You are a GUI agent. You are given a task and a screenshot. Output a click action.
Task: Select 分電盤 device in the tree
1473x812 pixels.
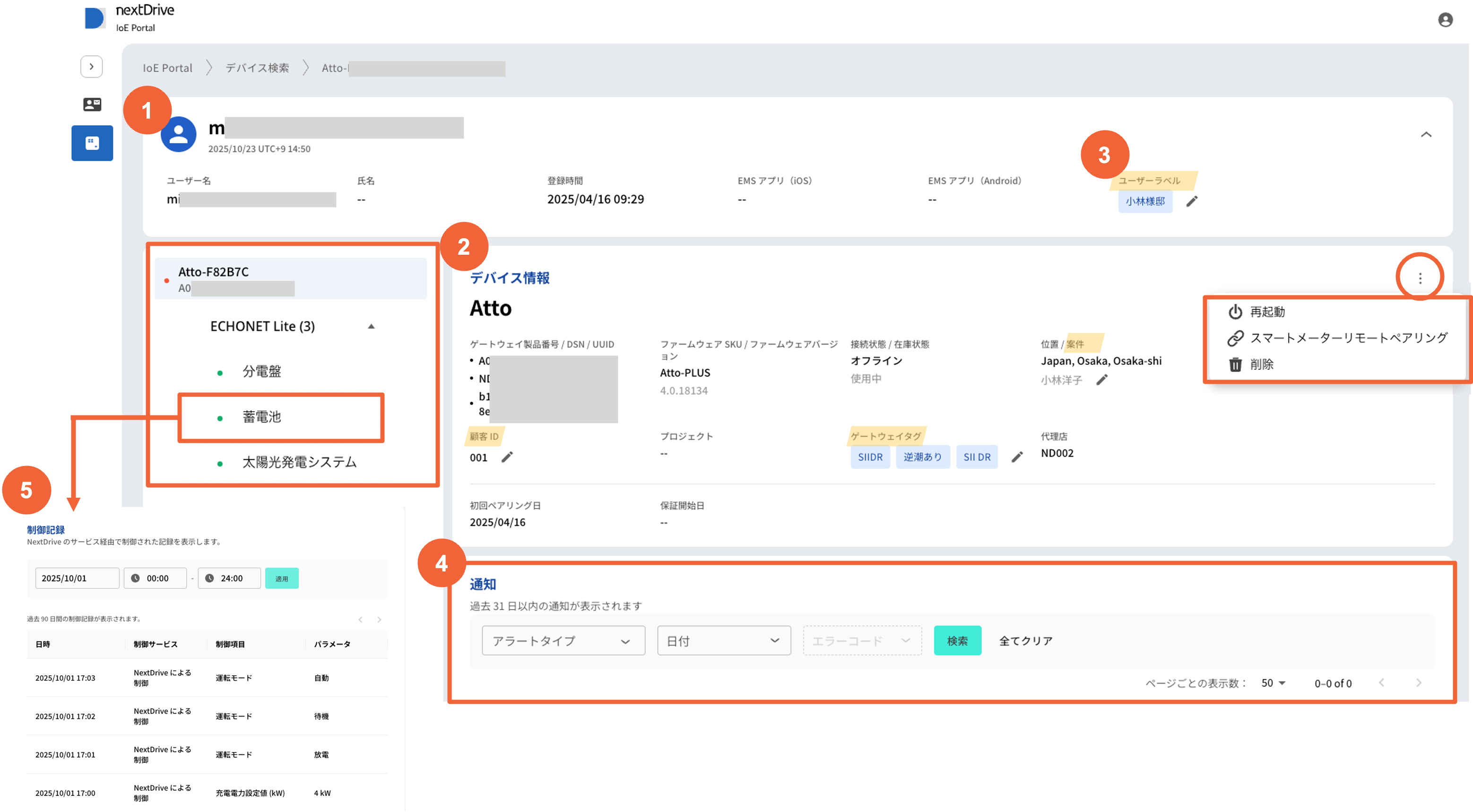click(262, 371)
